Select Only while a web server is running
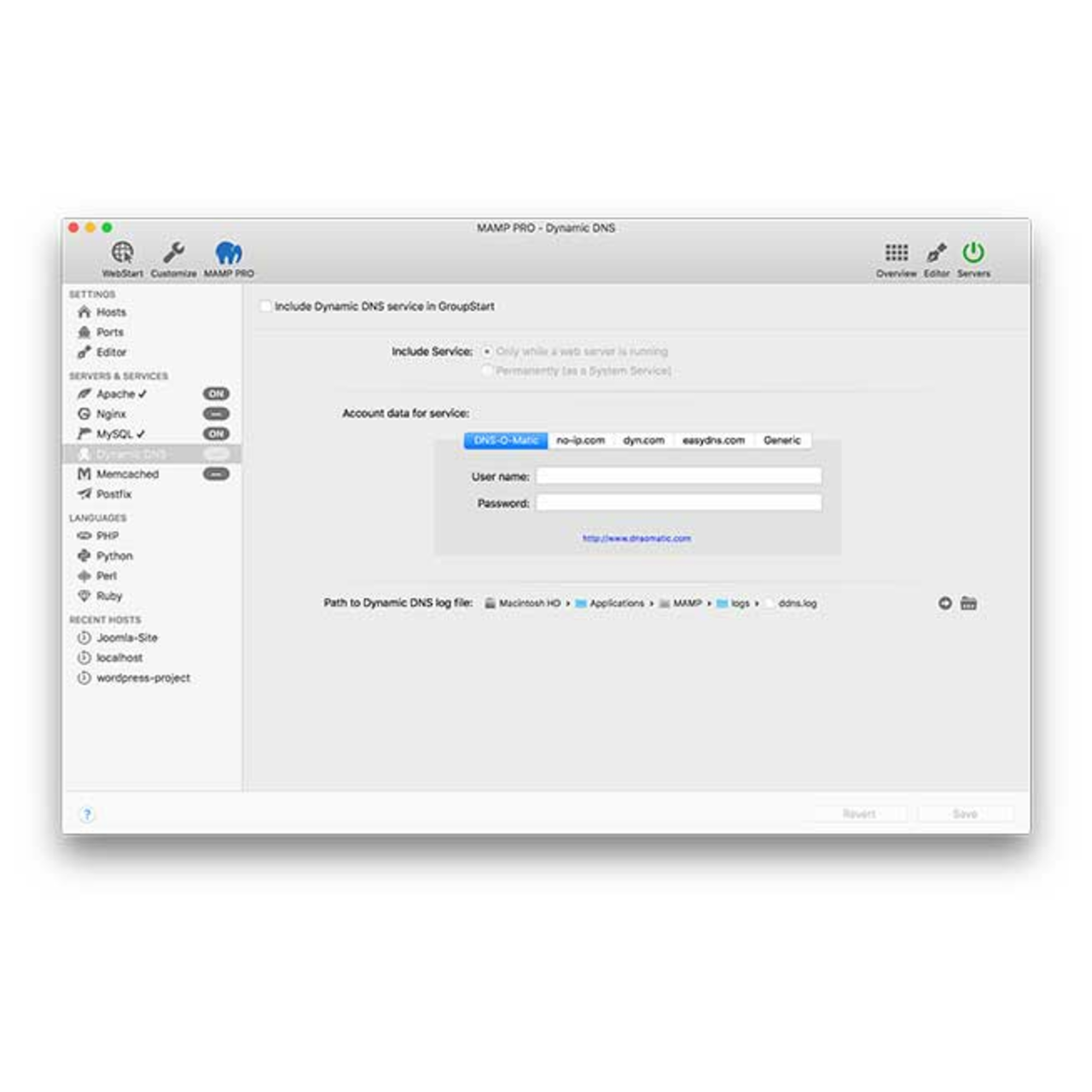Image resolution: width=1092 pixels, height=1092 pixels. (x=487, y=351)
